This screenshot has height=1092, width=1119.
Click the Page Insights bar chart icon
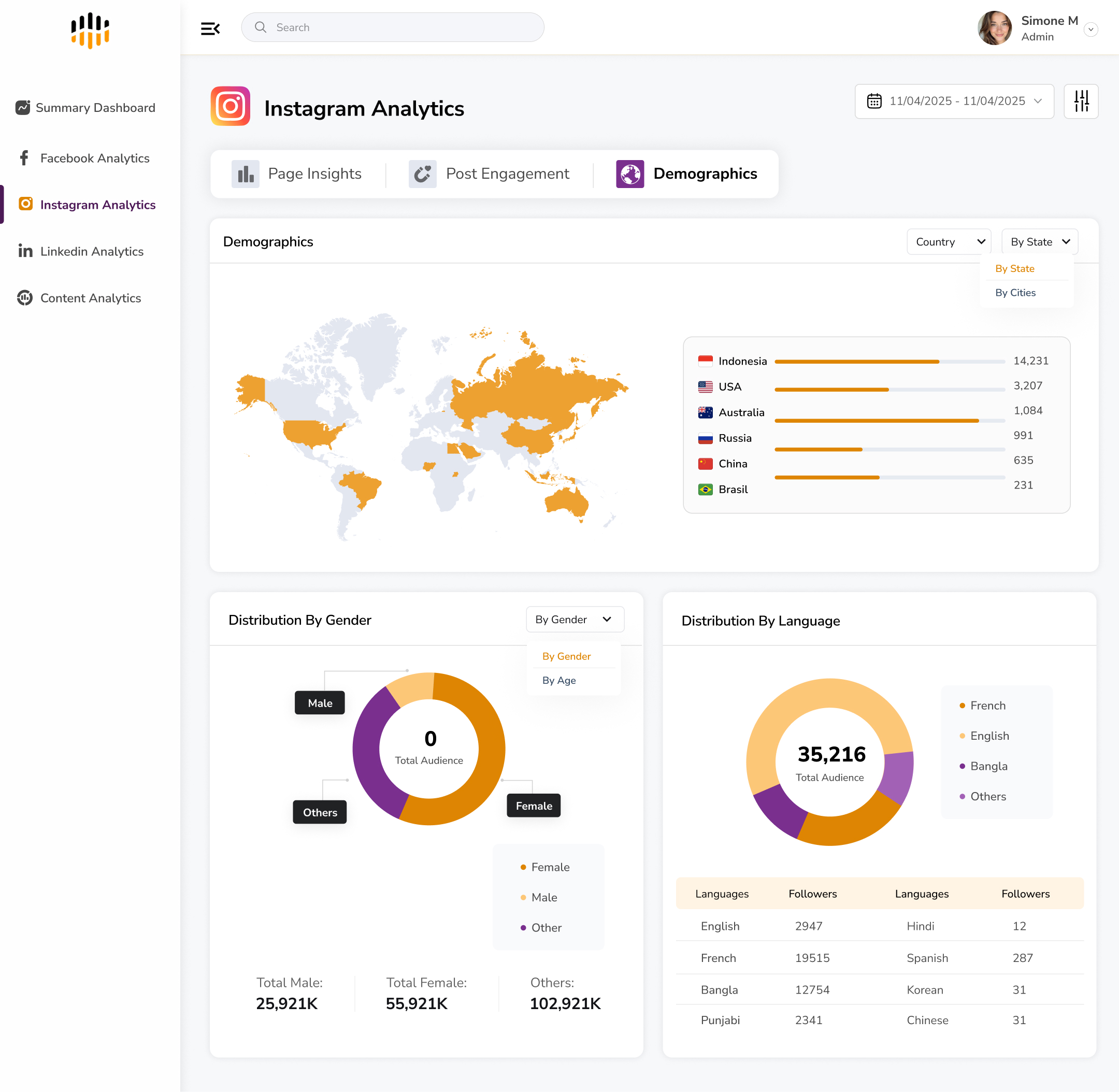click(246, 174)
